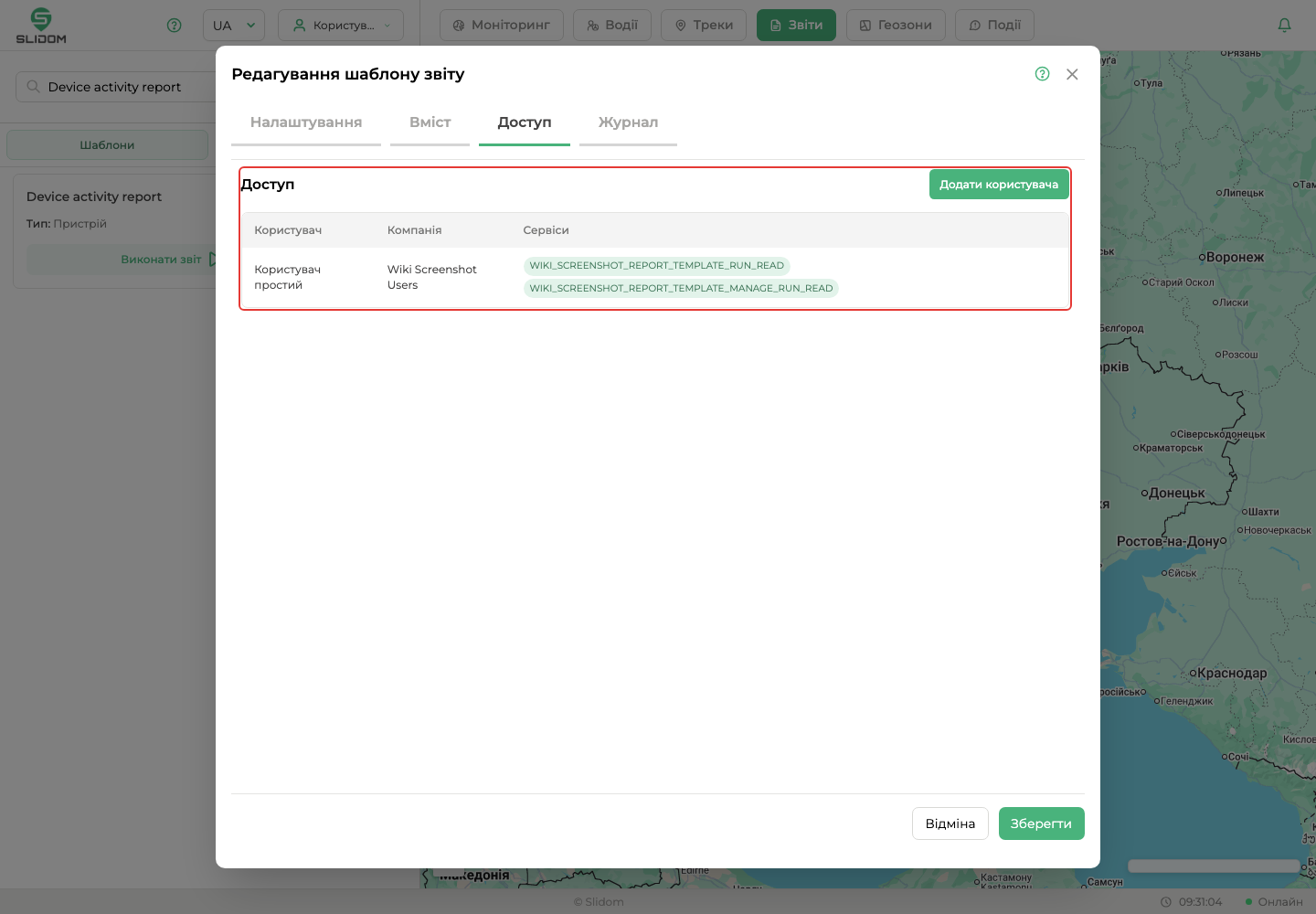Click the dialog help question-mark icon
The height and width of the screenshot is (914, 1316).
point(1042,74)
